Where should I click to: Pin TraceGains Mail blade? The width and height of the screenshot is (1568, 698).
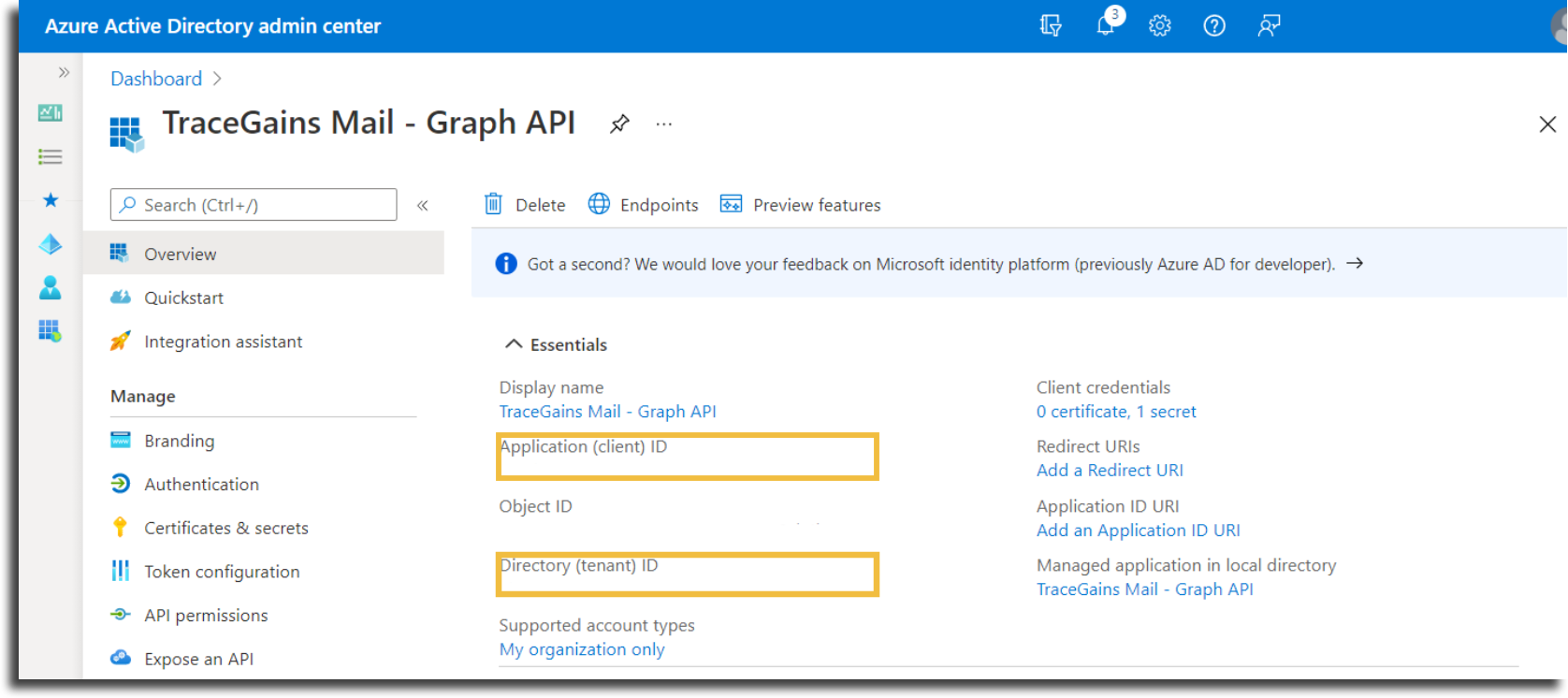point(619,124)
